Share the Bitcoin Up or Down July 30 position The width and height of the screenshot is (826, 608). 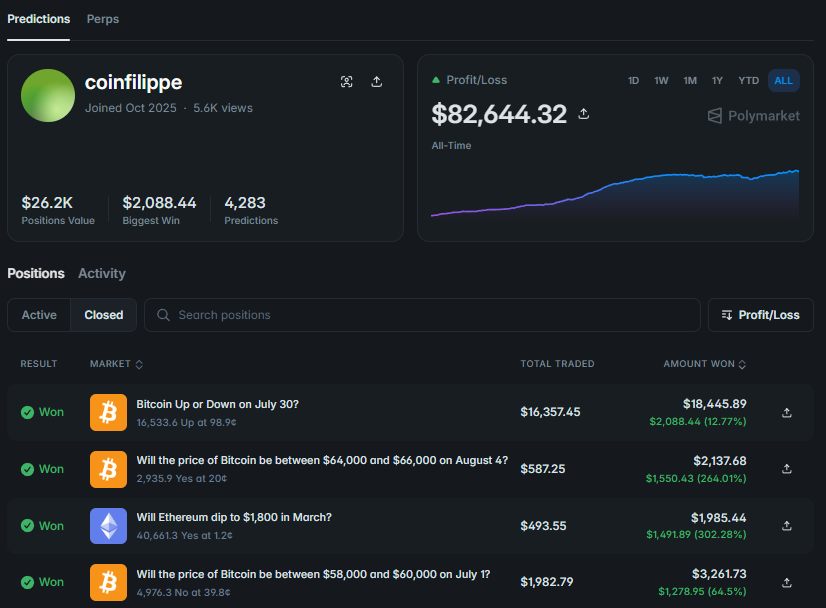[x=786, y=413]
